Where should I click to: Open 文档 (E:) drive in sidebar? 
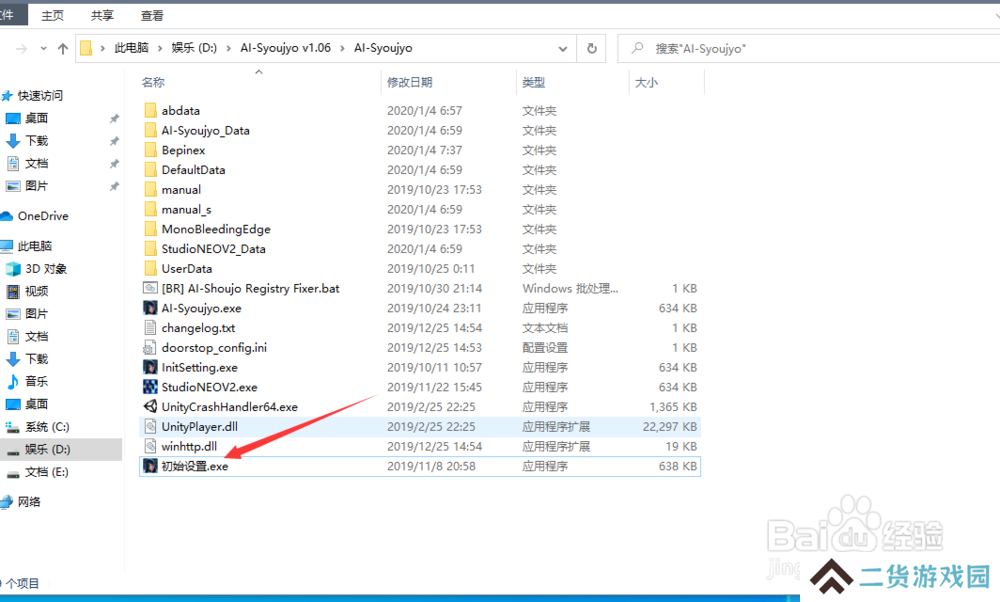click(46, 472)
